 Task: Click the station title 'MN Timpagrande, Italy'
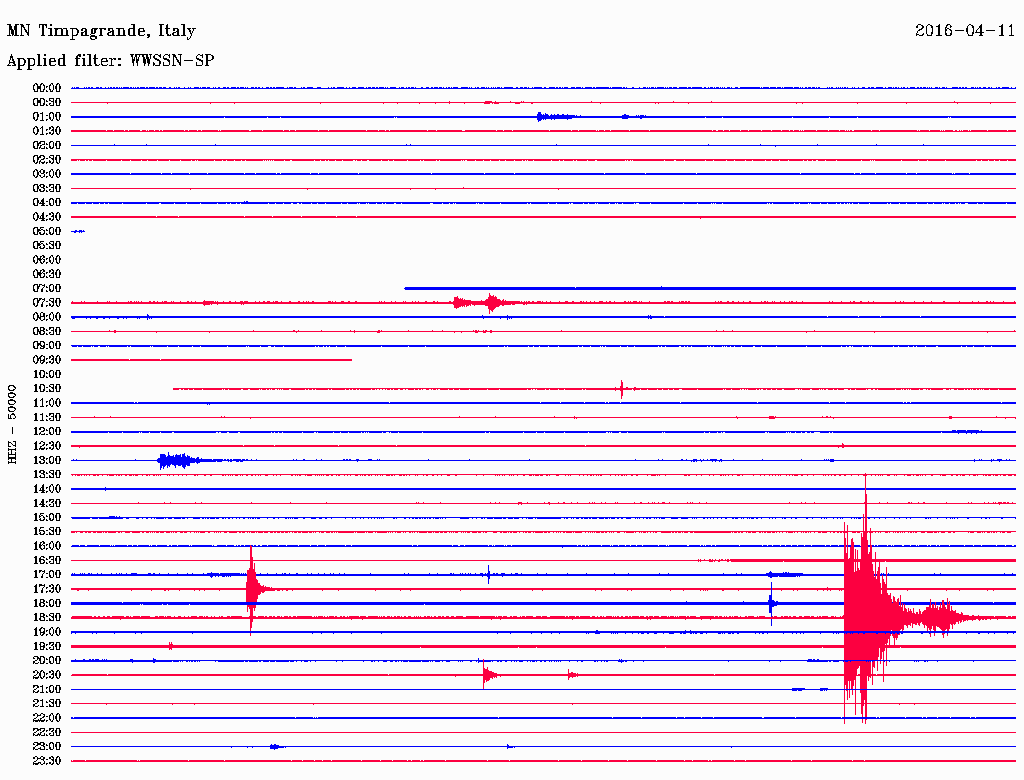tap(101, 31)
